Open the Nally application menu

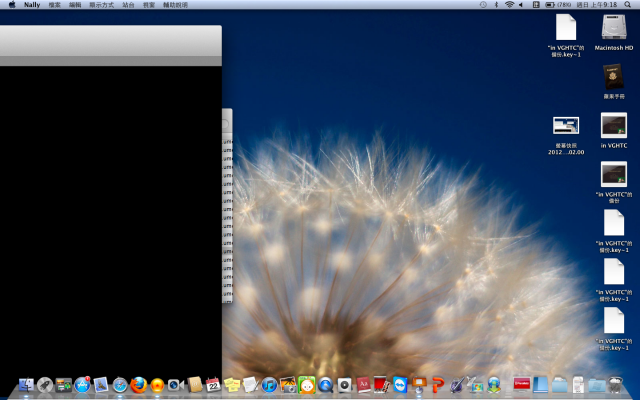coord(32,5)
